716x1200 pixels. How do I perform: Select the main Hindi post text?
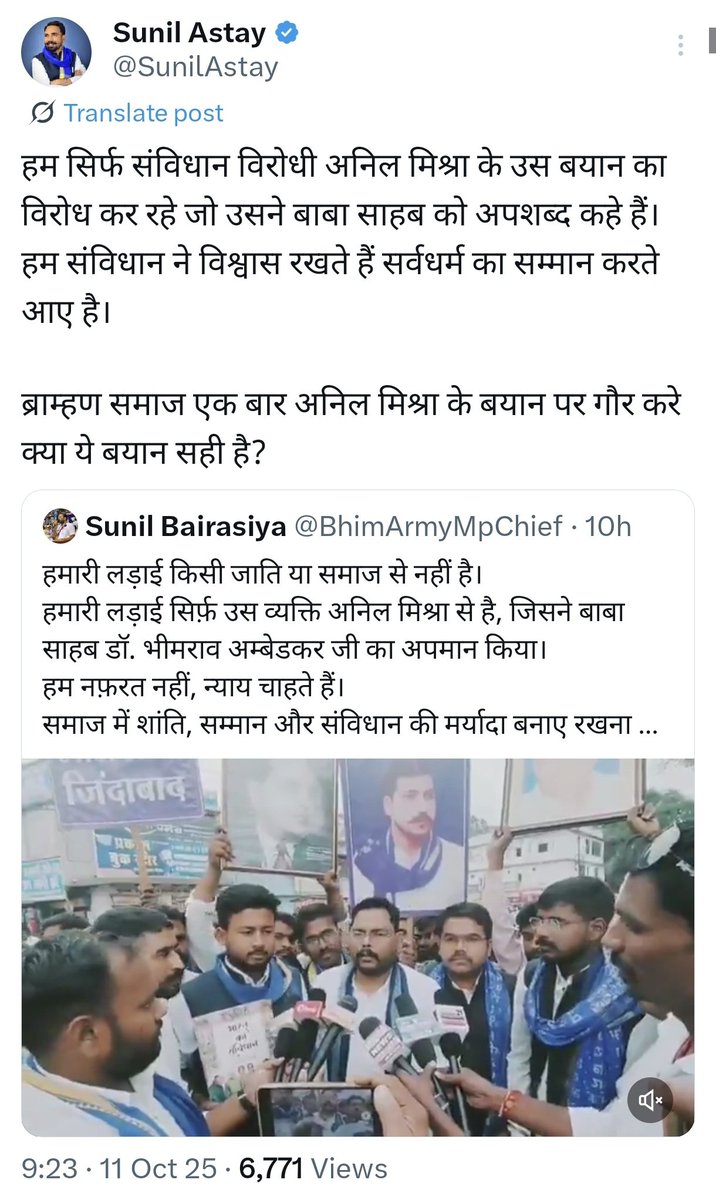pyautogui.click(x=345, y=309)
